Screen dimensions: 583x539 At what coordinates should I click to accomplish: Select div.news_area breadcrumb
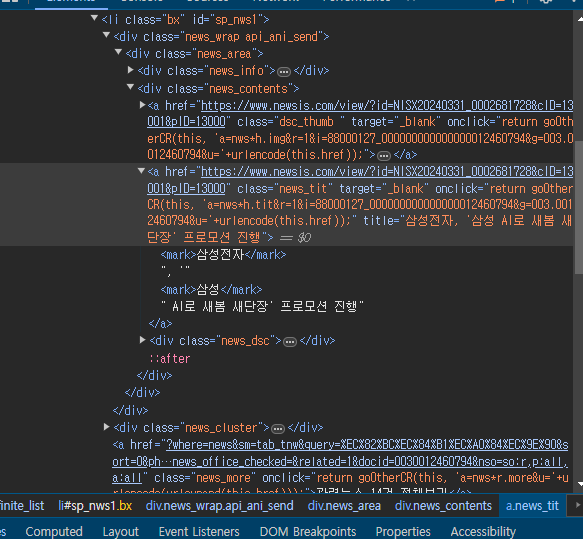(x=344, y=506)
